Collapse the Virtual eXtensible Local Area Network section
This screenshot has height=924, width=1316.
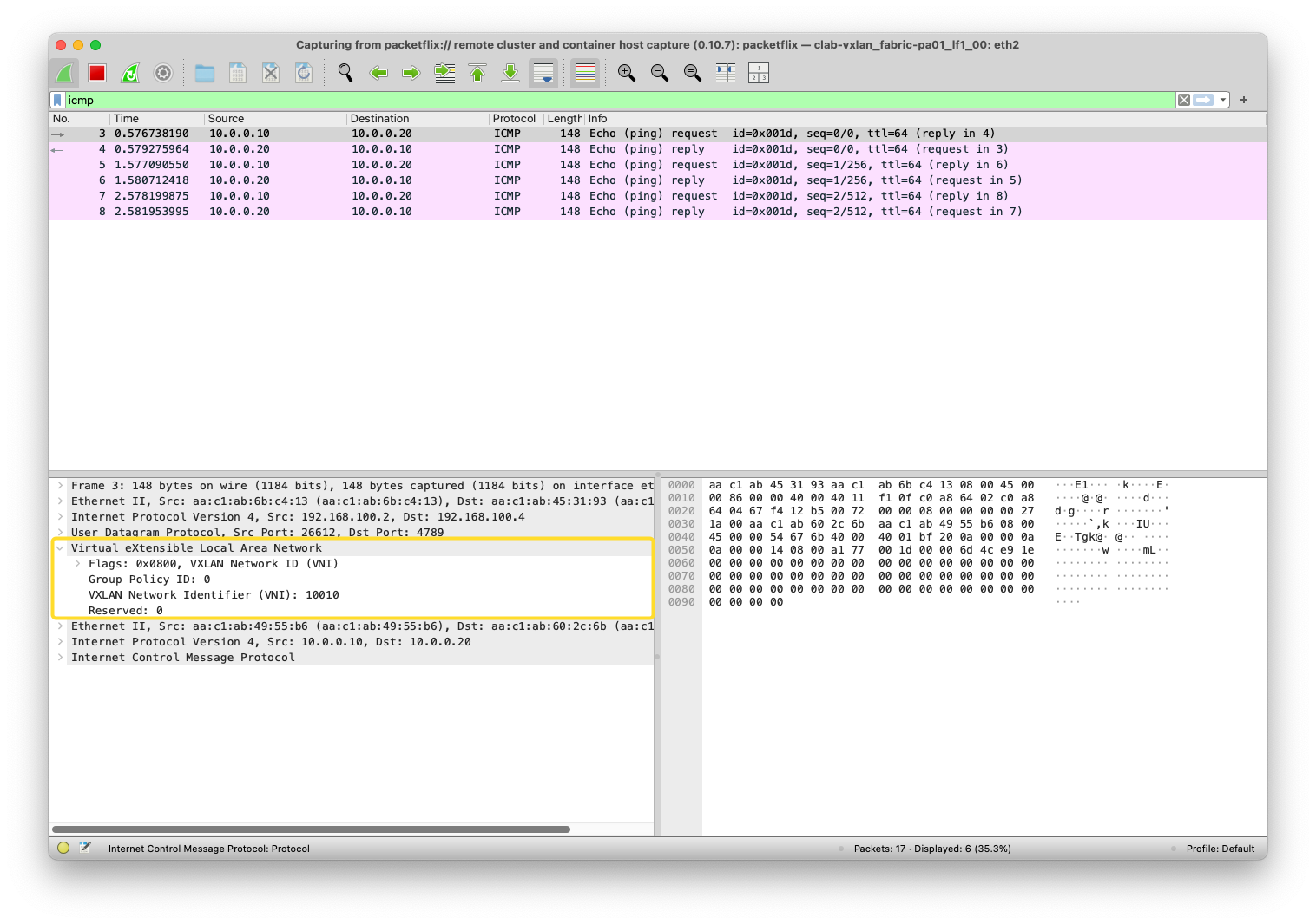pyautogui.click(x=60, y=547)
